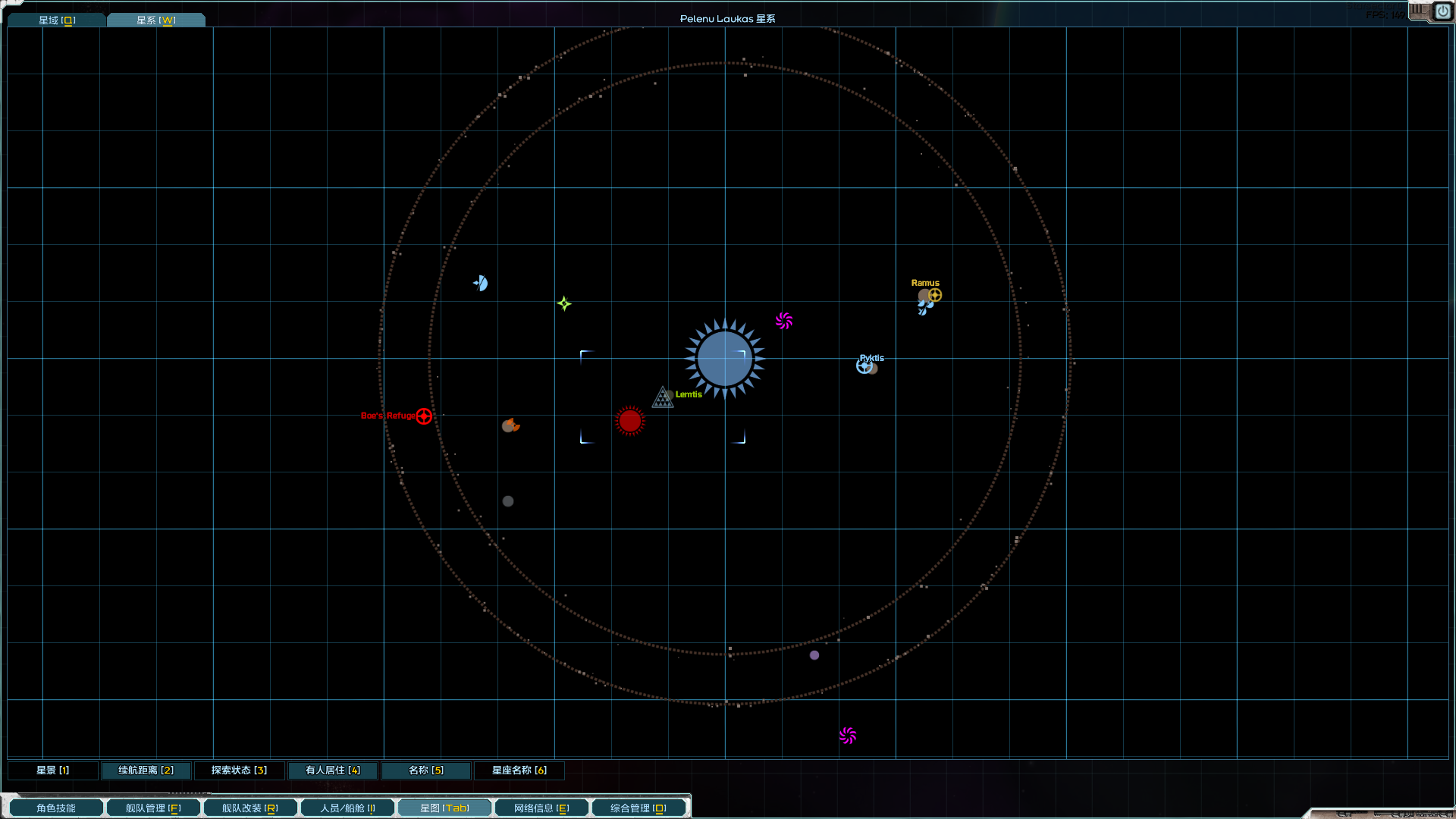Screen dimensions: 1456x819
Task: Switch to the 星系 [W] tab
Action: click(x=155, y=20)
